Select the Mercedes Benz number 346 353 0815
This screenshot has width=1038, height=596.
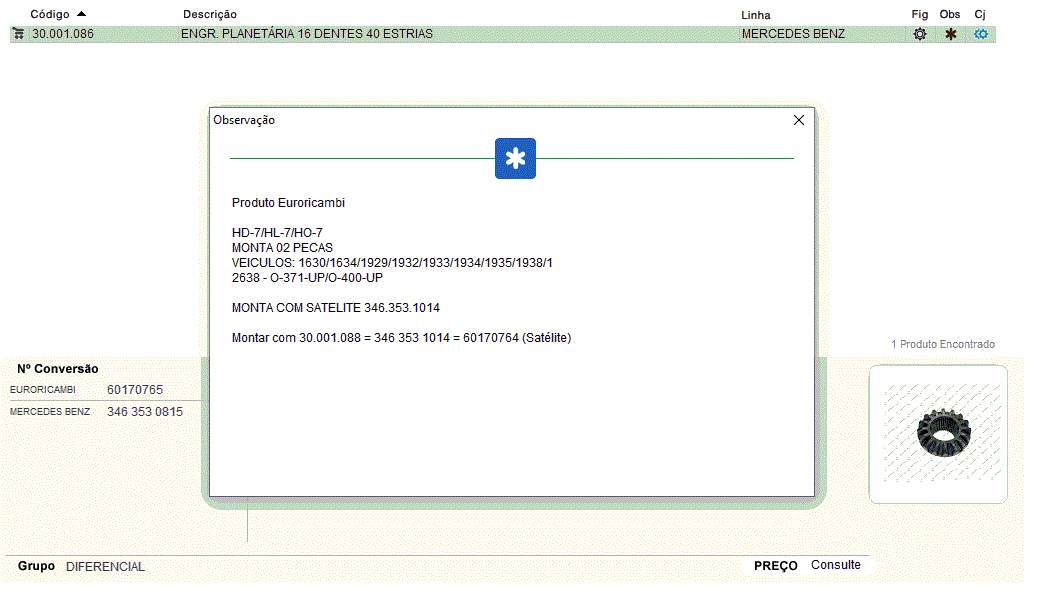[x=145, y=412]
